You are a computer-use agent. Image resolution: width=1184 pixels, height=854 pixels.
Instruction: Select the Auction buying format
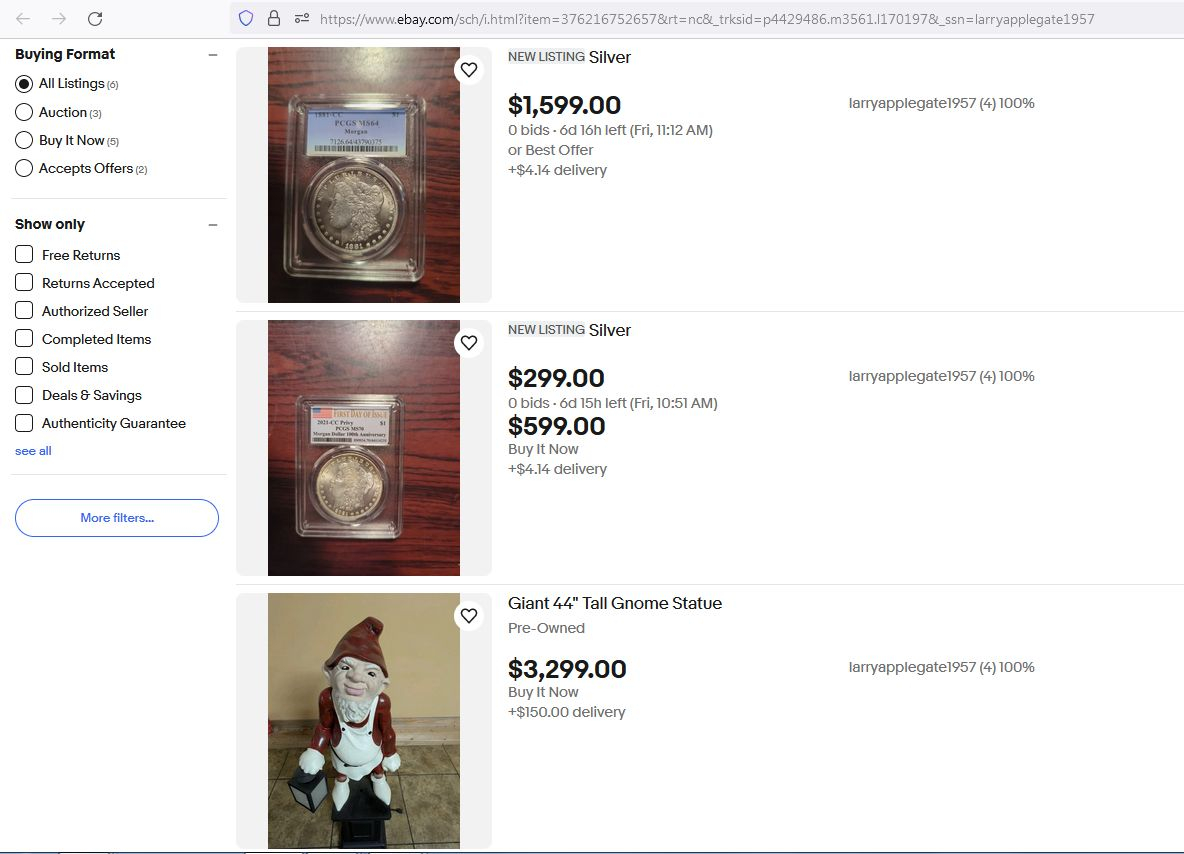[x=24, y=113]
